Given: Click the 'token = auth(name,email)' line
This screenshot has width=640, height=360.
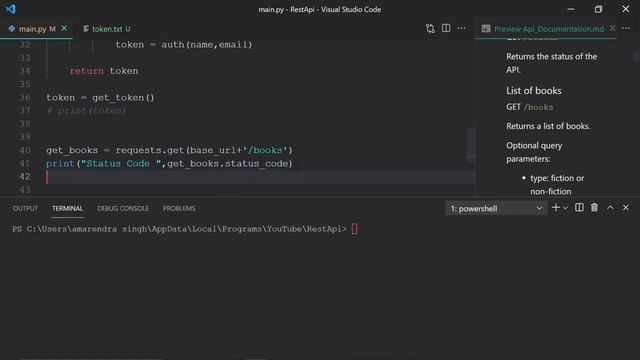Looking at the screenshot, I should click(x=184, y=45).
